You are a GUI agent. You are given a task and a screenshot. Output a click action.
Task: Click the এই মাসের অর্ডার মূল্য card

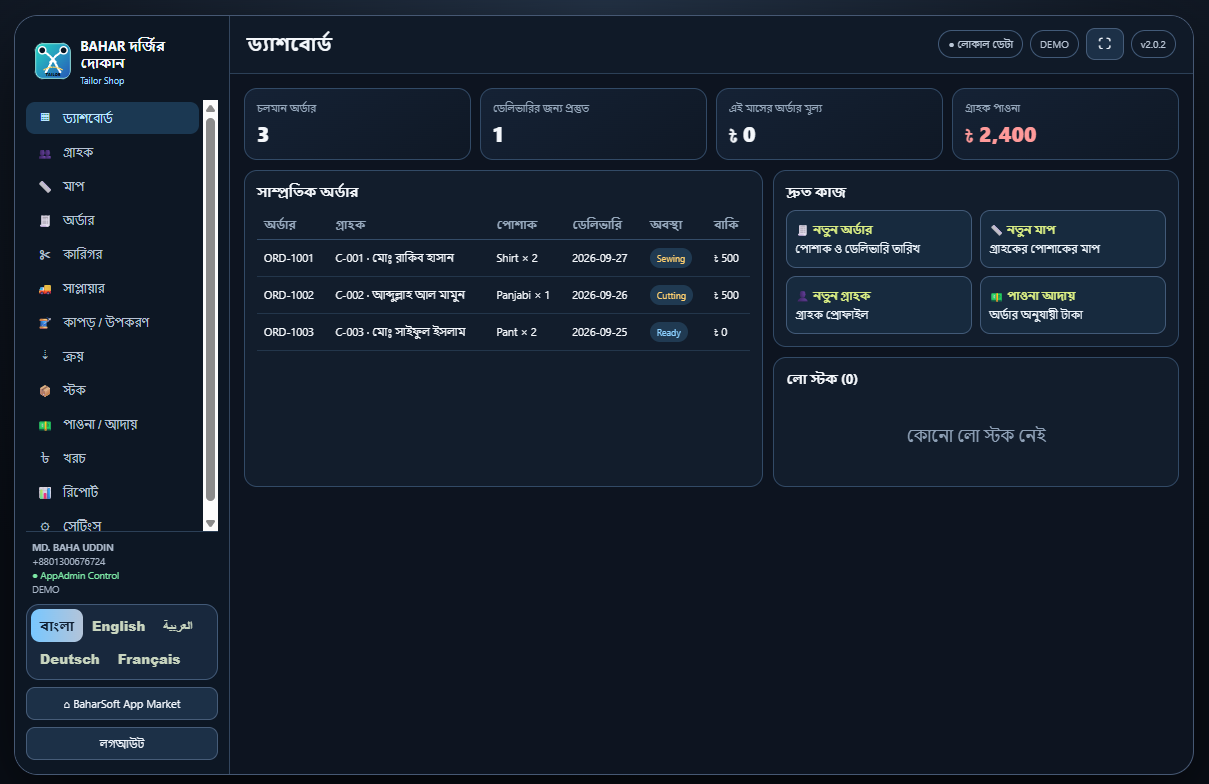pyautogui.click(x=829, y=124)
